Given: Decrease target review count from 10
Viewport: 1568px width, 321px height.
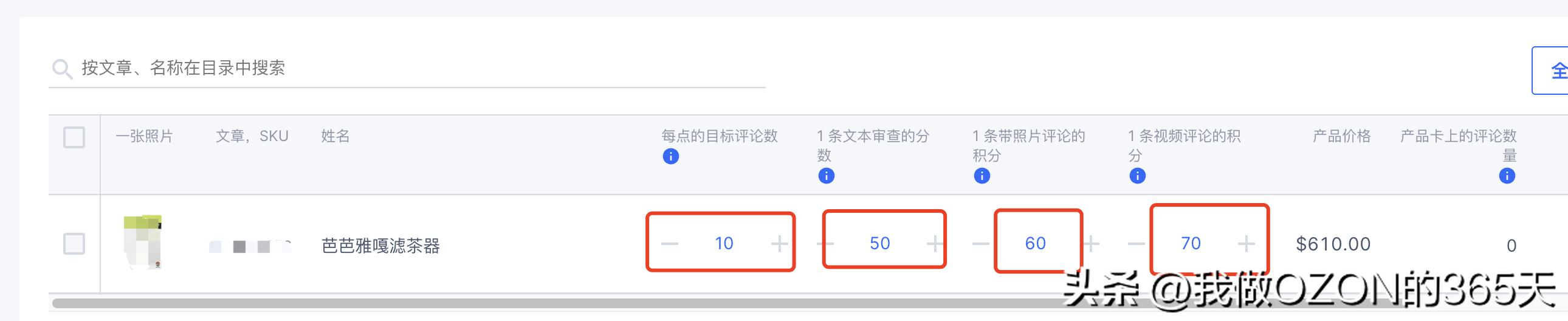Looking at the screenshot, I should click(670, 244).
